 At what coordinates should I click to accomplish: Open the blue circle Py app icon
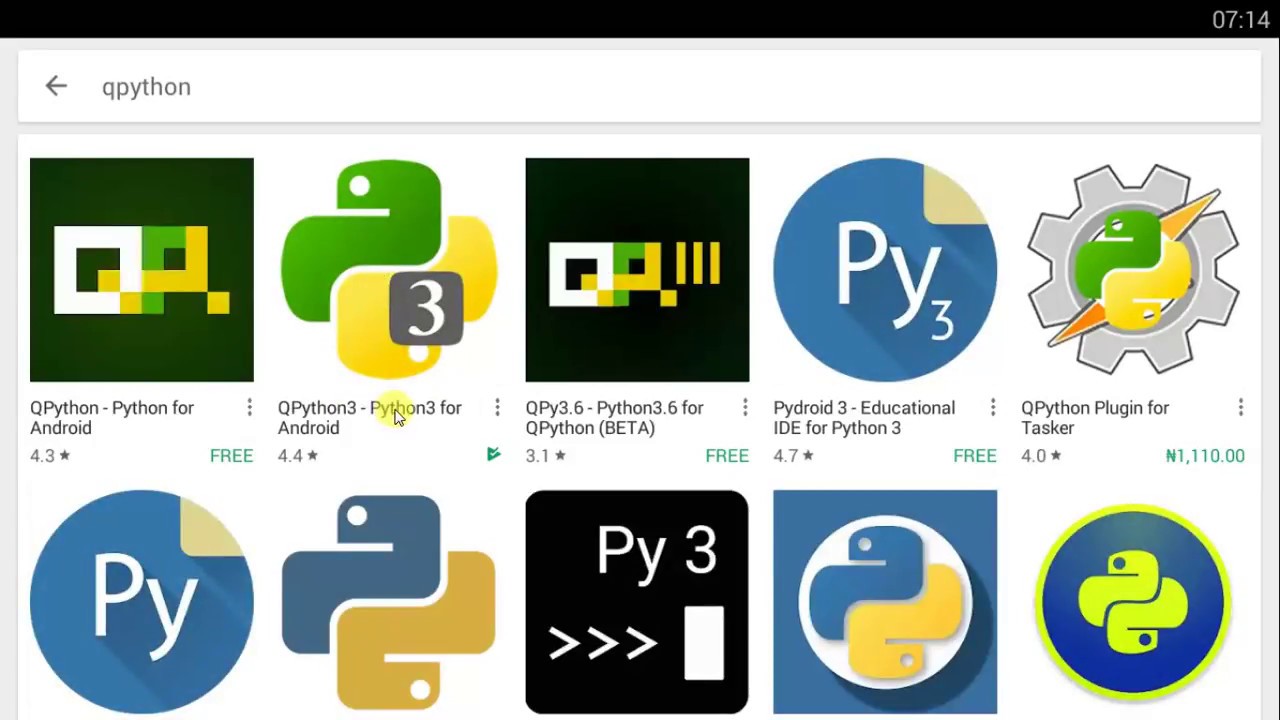pyautogui.click(x=142, y=602)
